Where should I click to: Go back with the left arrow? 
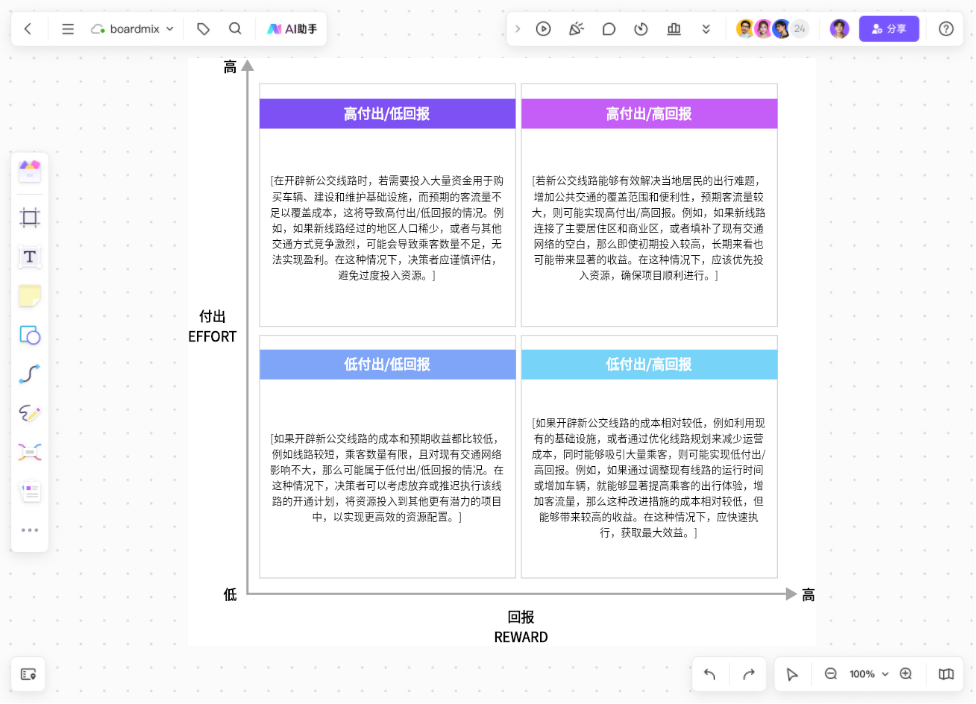tap(28, 29)
